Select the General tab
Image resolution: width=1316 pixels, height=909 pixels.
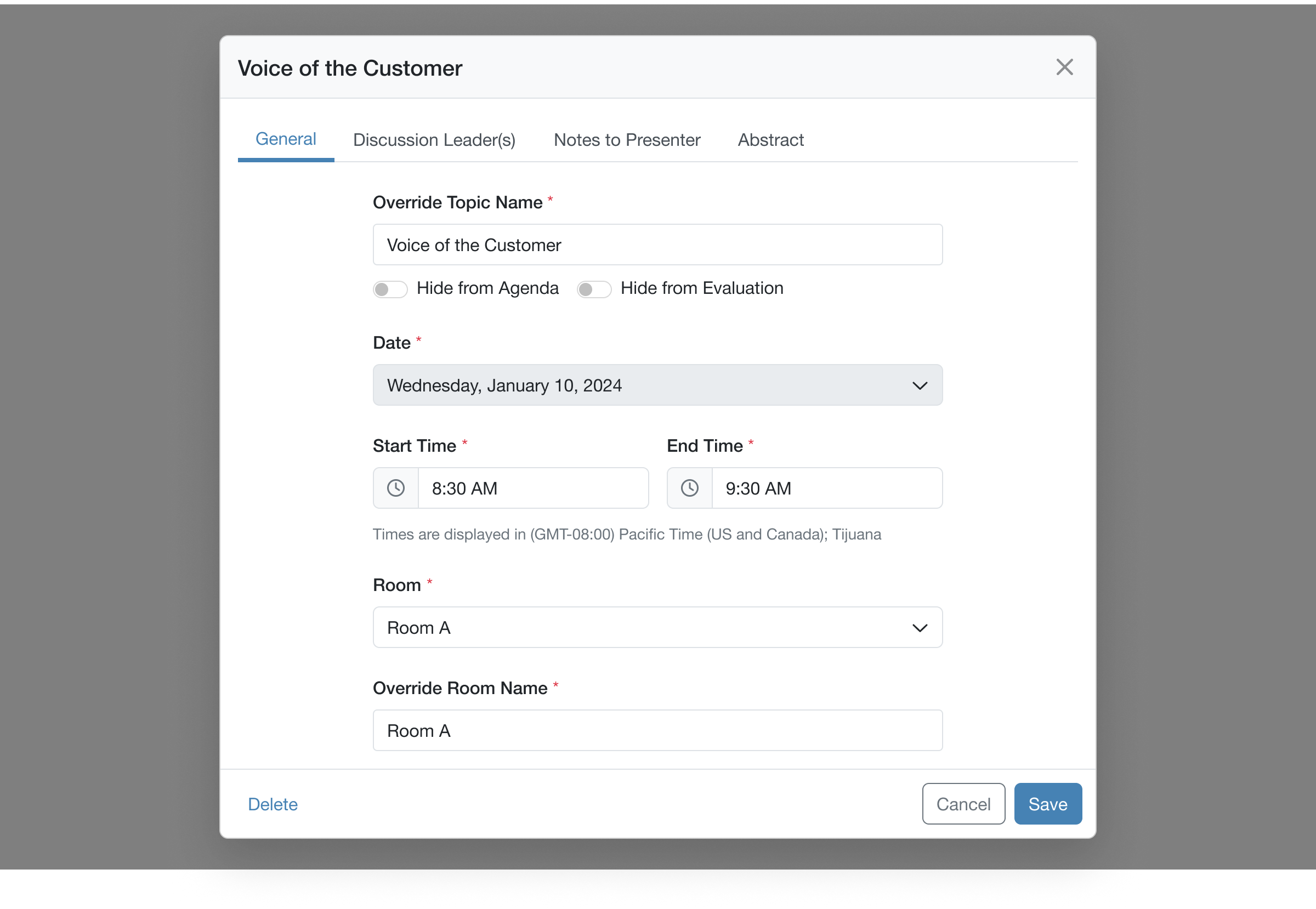click(286, 140)
